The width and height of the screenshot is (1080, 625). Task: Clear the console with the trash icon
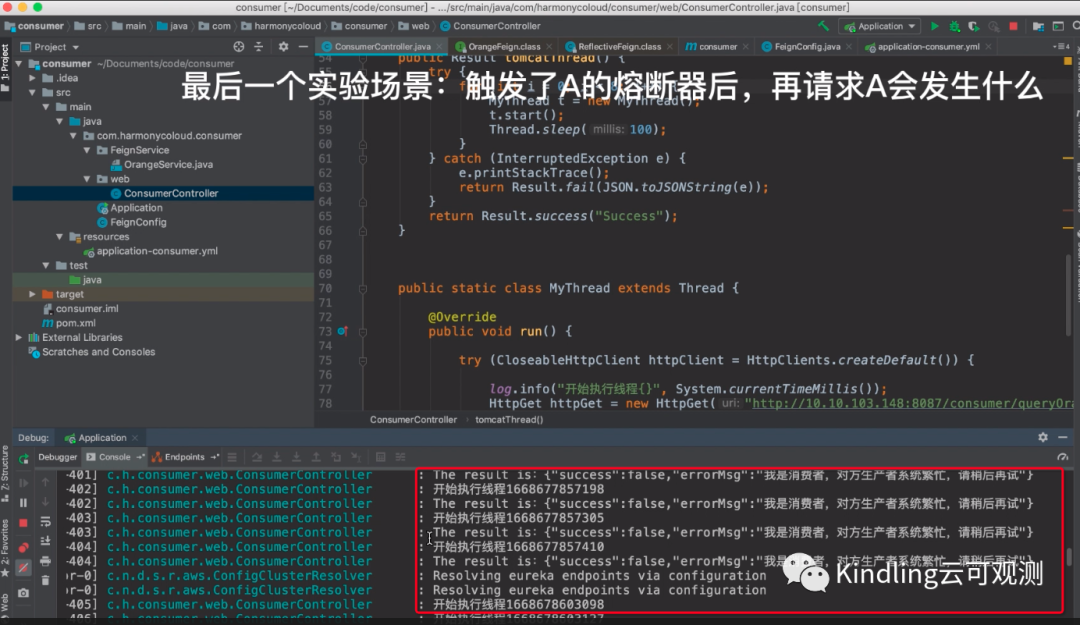click(45, 580)
